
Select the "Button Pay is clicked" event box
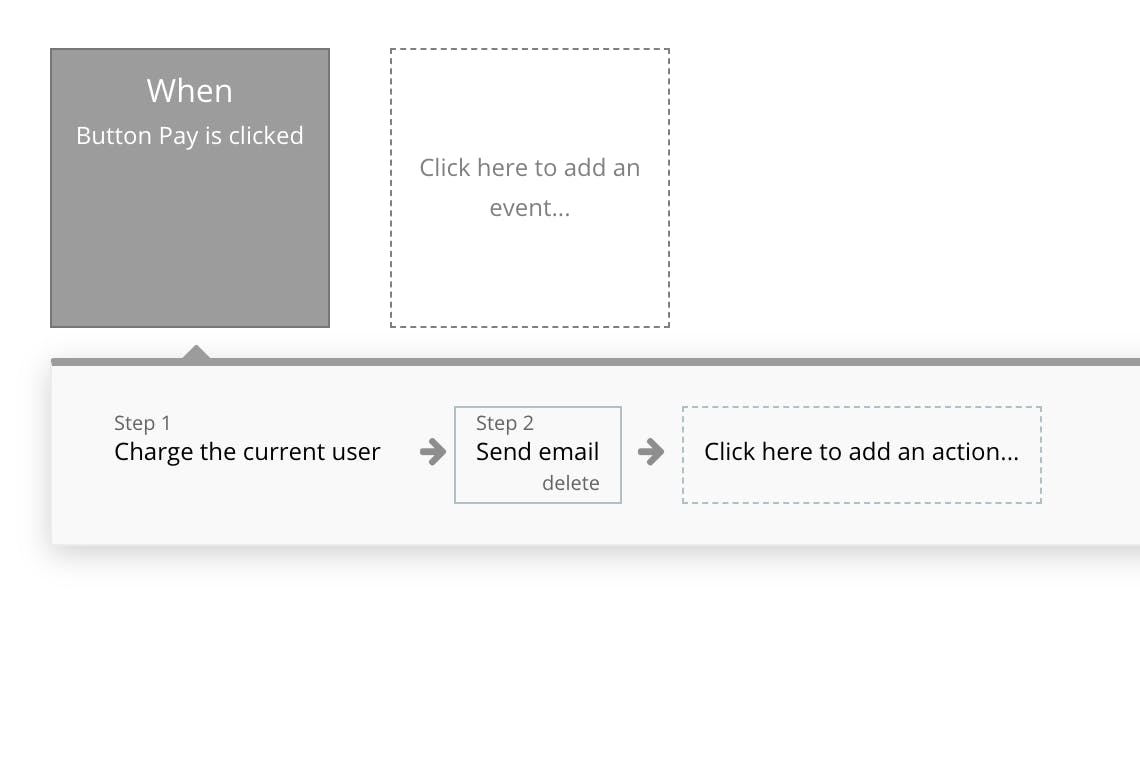[190, 188]
